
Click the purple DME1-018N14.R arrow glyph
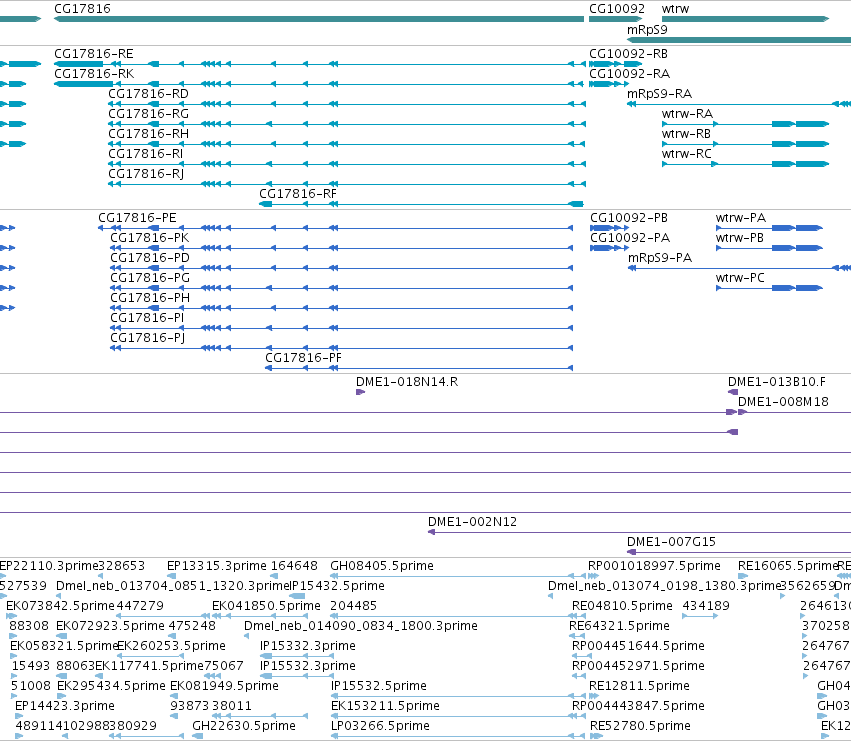click(x=360, y=392)
